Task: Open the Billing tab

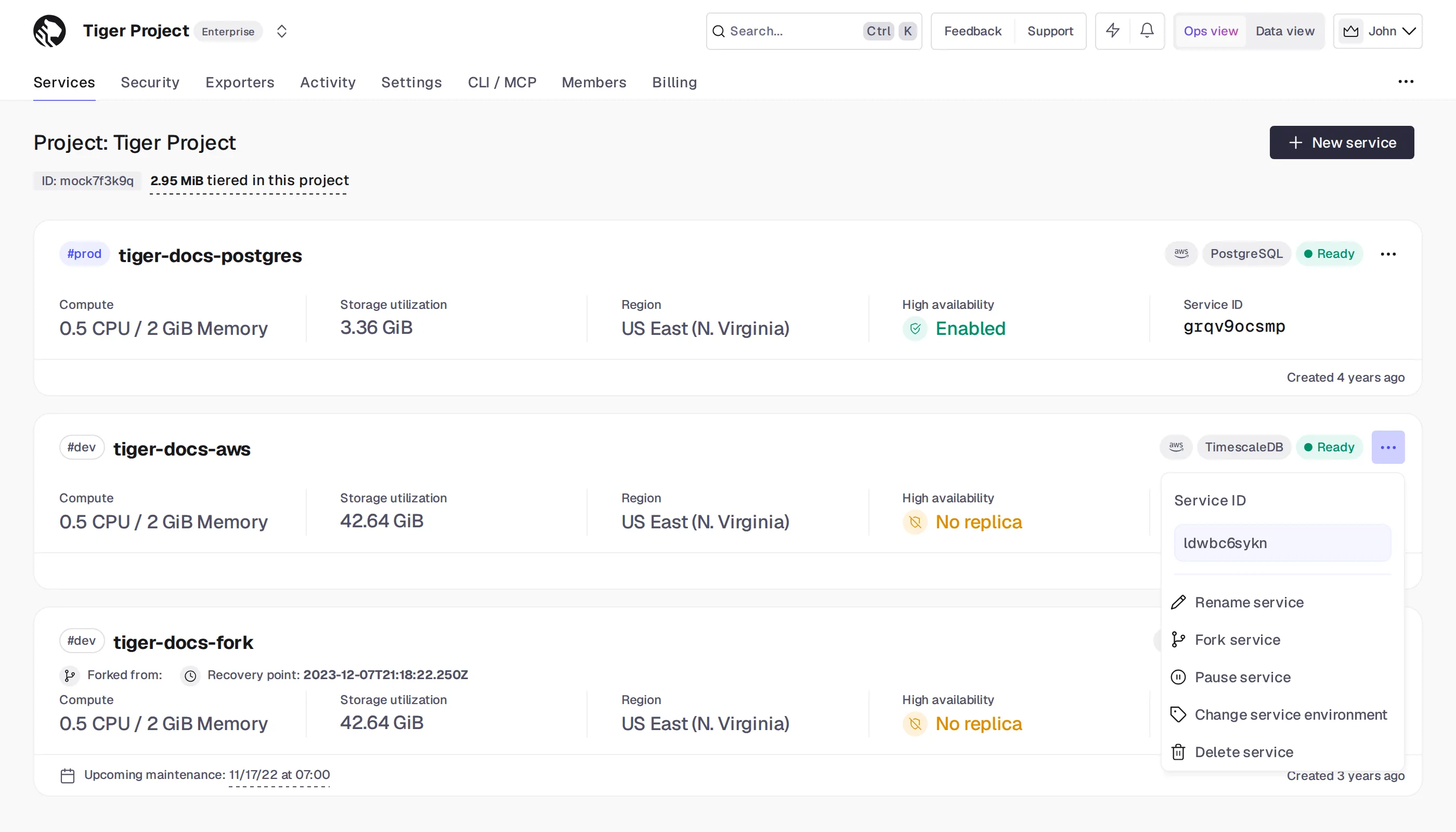Action: pyautogui.click(x=675, y=82)
